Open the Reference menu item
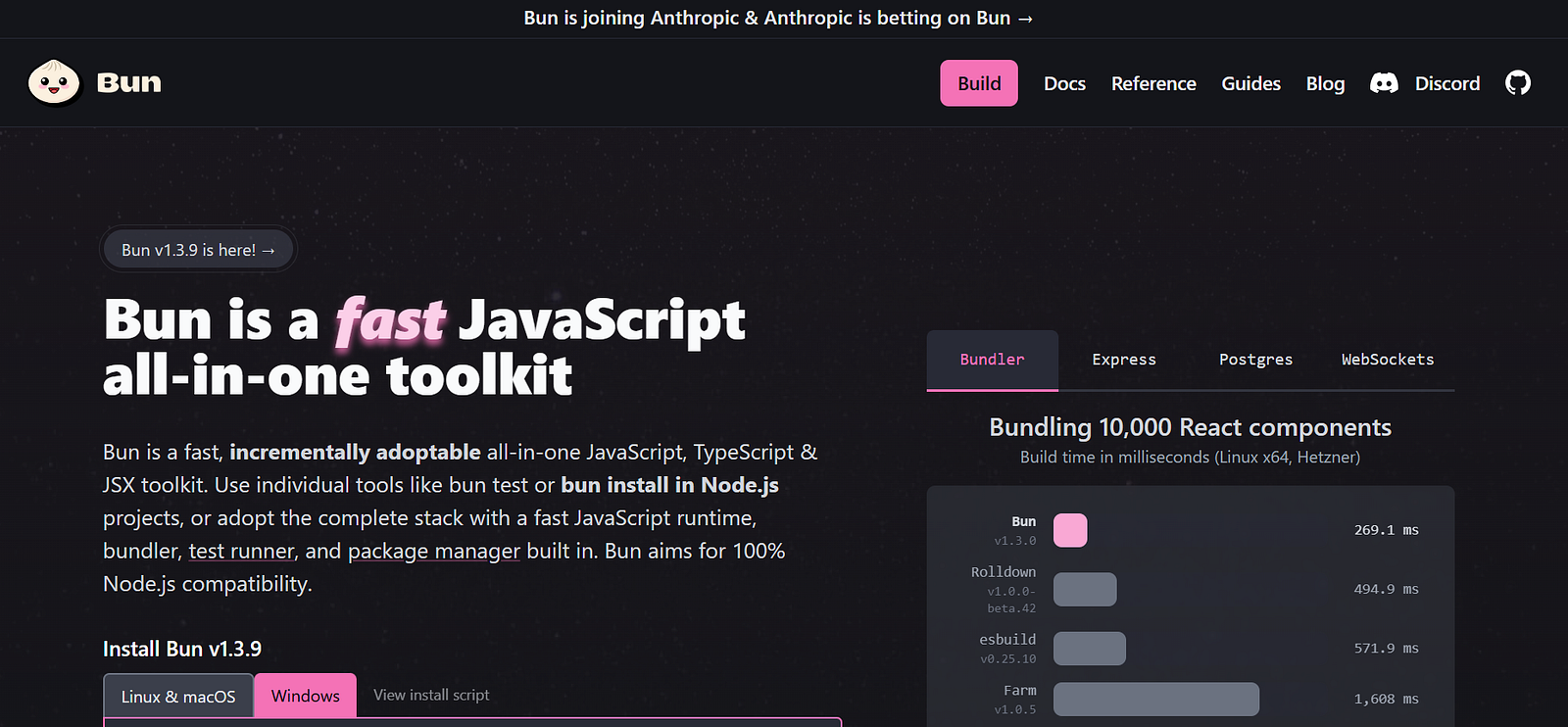 point(1153,83)
